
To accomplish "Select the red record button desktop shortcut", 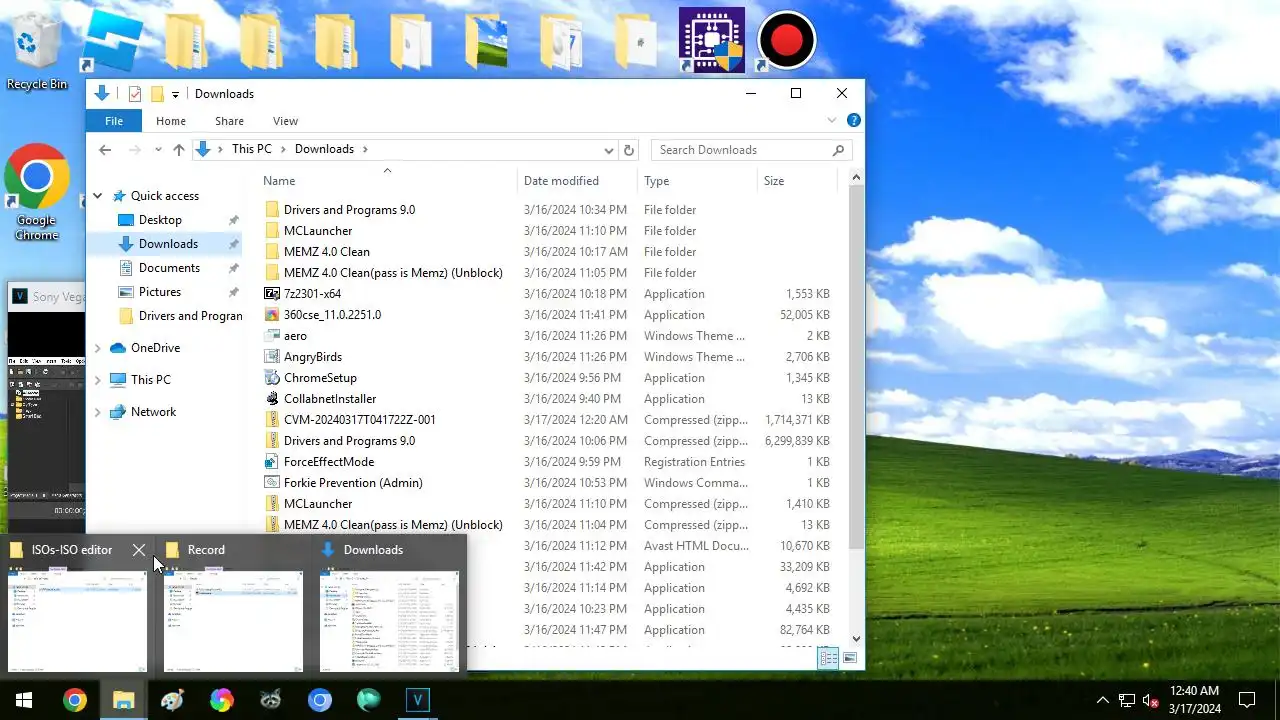I will click(786, 40).
